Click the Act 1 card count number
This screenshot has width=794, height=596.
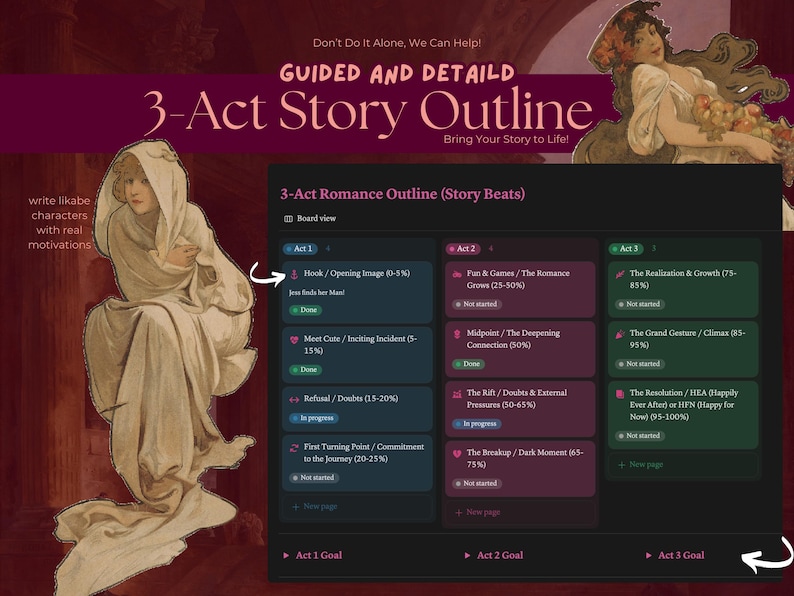[328, 249]
